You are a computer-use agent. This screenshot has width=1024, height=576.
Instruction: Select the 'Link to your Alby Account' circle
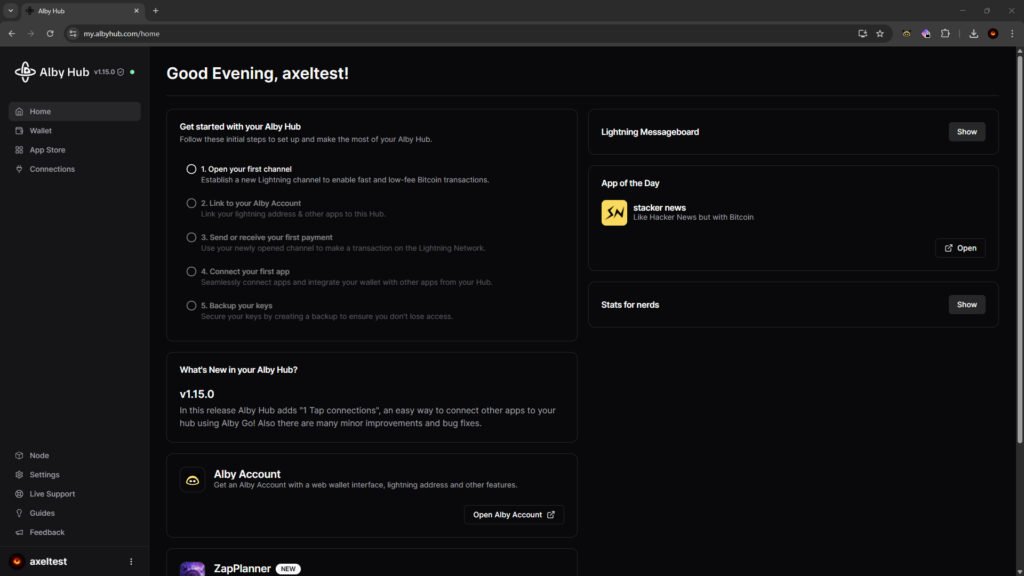pos(191,203)
